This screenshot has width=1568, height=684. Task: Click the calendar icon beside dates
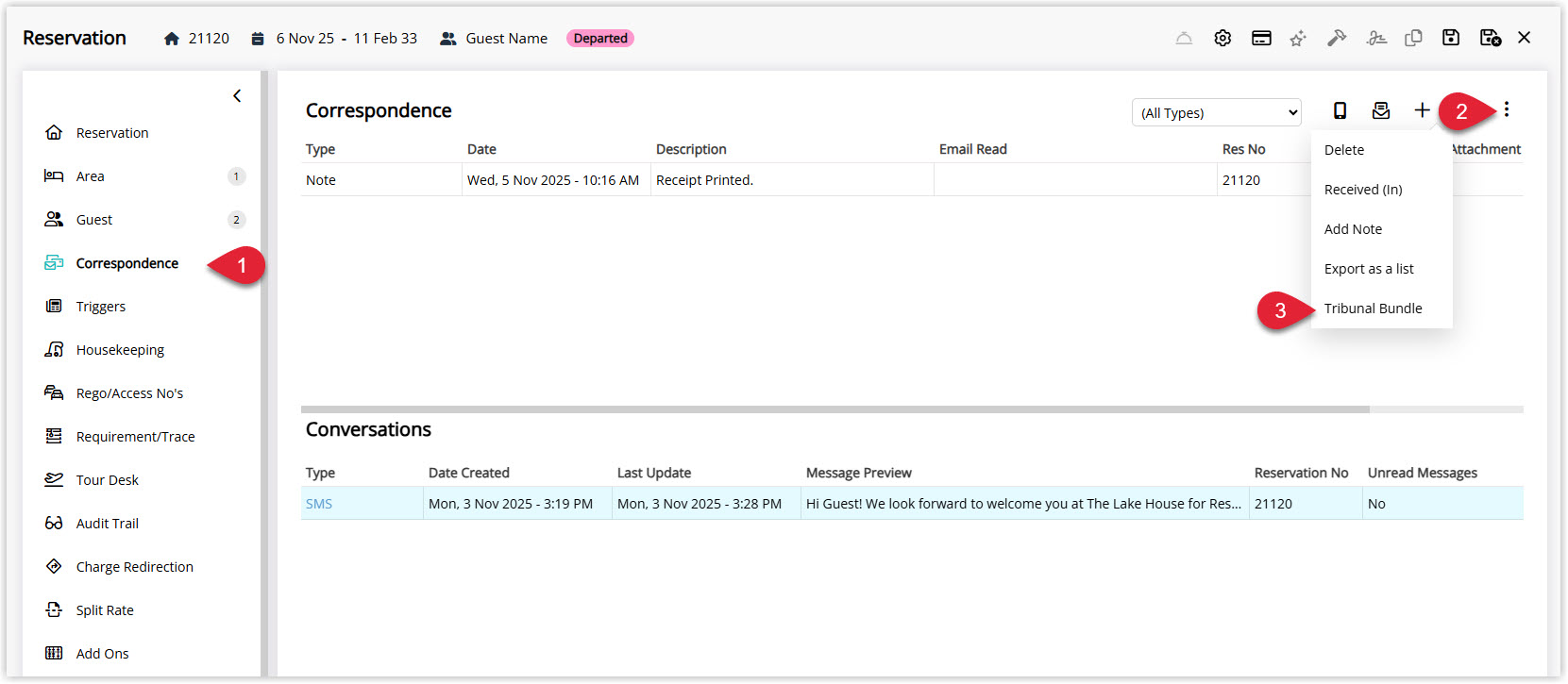click(x=258, y=39)
